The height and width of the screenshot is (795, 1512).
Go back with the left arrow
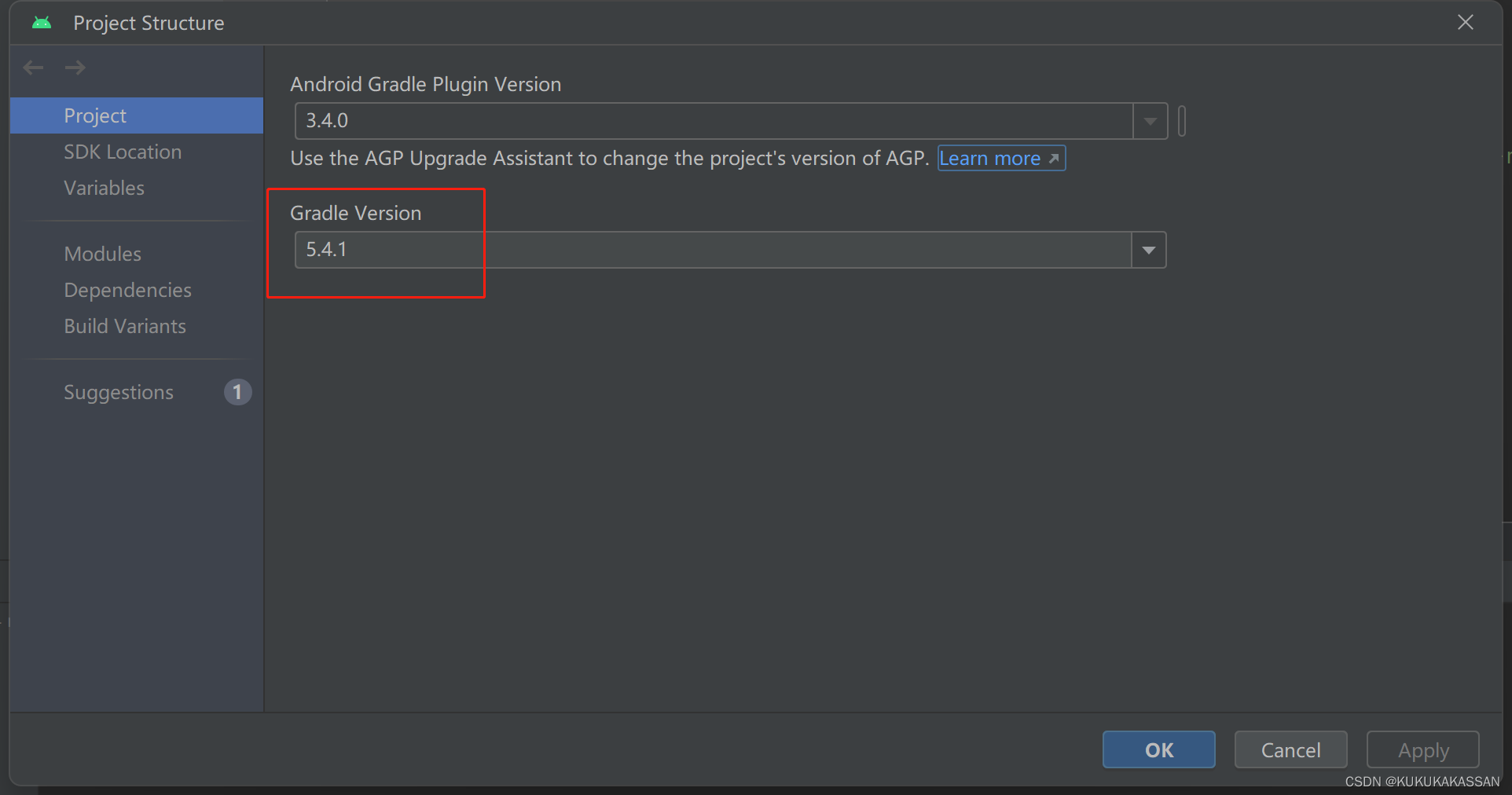pos(33,68)
